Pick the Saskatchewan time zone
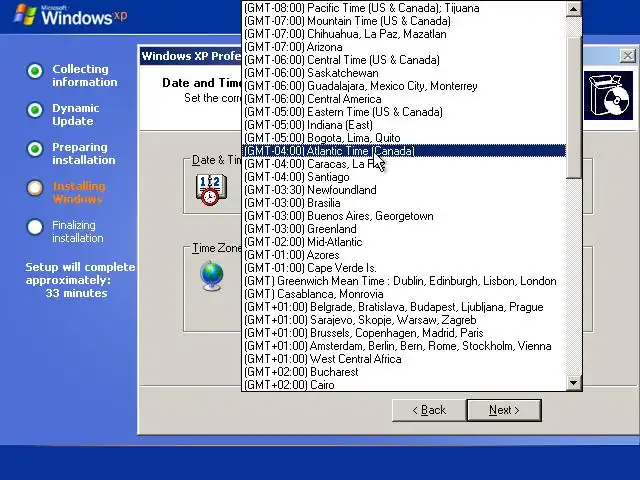640x480 pixels. [404, 73]
